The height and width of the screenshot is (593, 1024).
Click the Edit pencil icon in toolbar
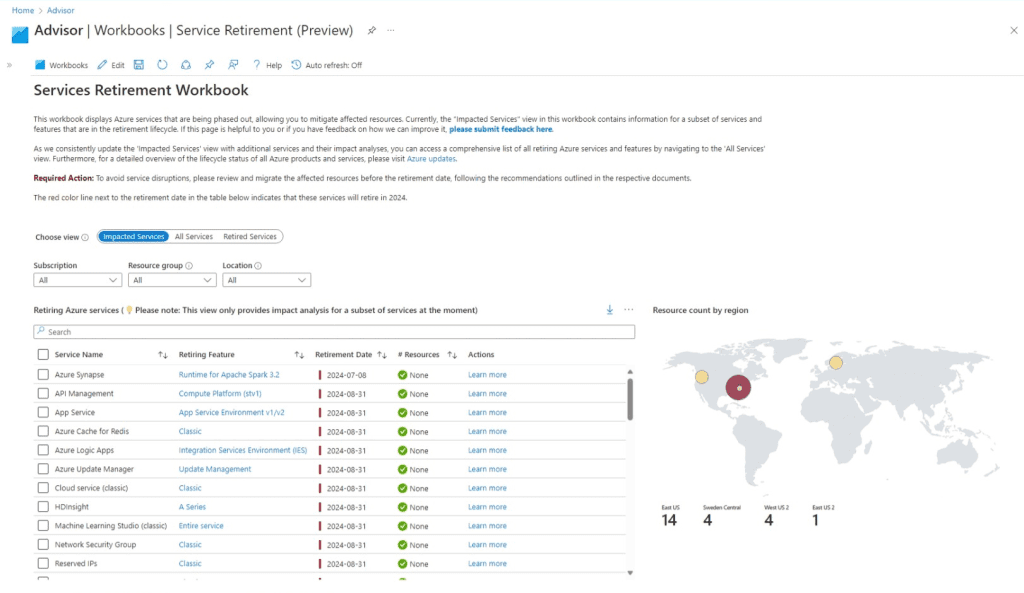pos(102,65)
